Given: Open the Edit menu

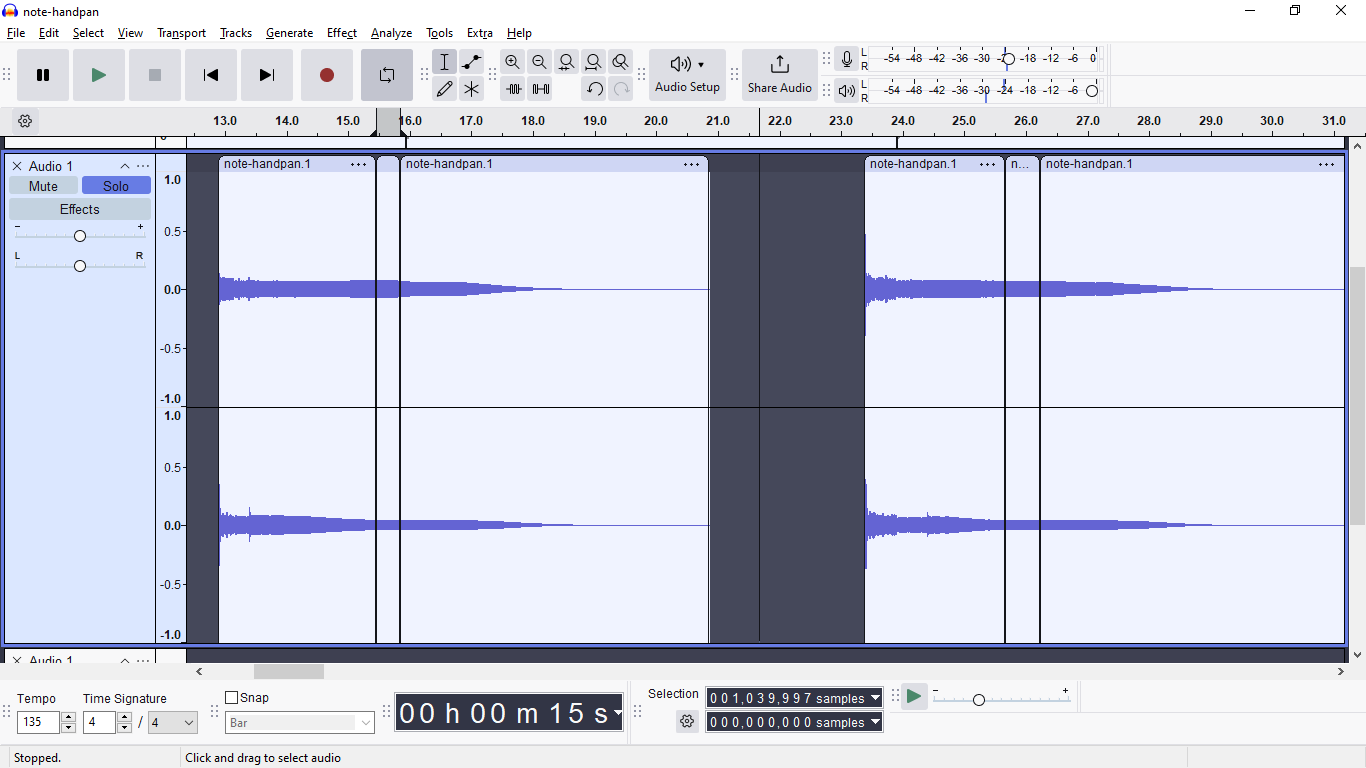Looking at the screenshot, I should tap(49, 33).
